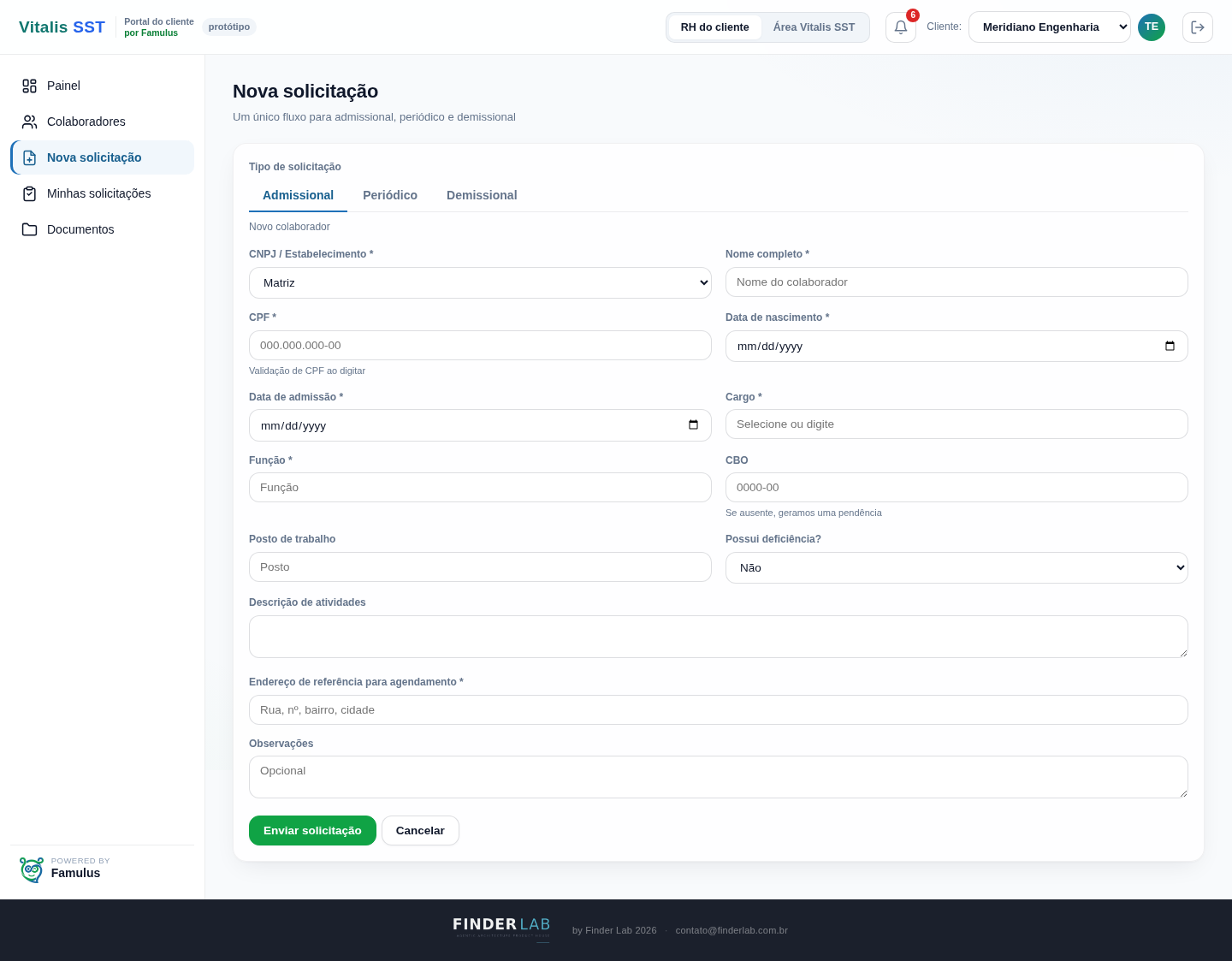Open CNPJ / Estabelecimento Matriz dropdown

(x=480, y=283)
